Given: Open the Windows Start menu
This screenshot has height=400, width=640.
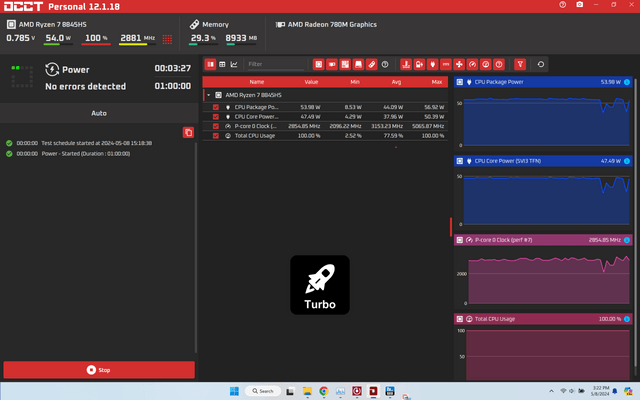Looking at the screenshot, I should (x=234, y=391).
